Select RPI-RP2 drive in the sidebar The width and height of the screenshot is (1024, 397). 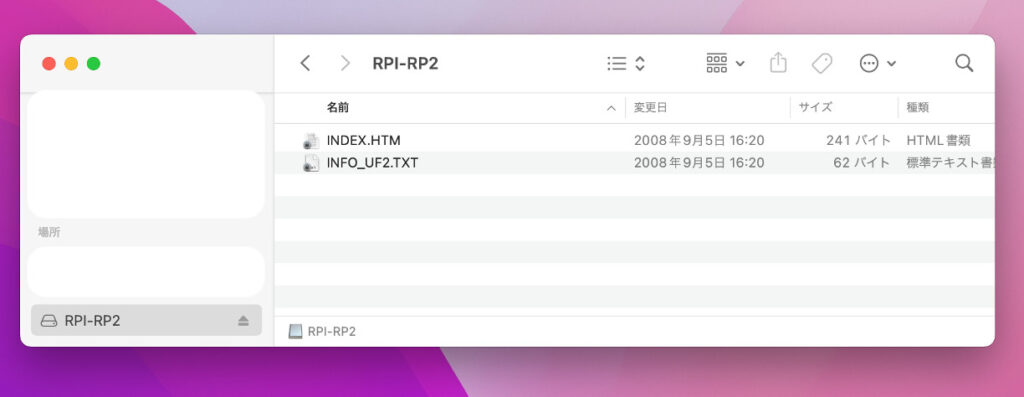(146, 321)
